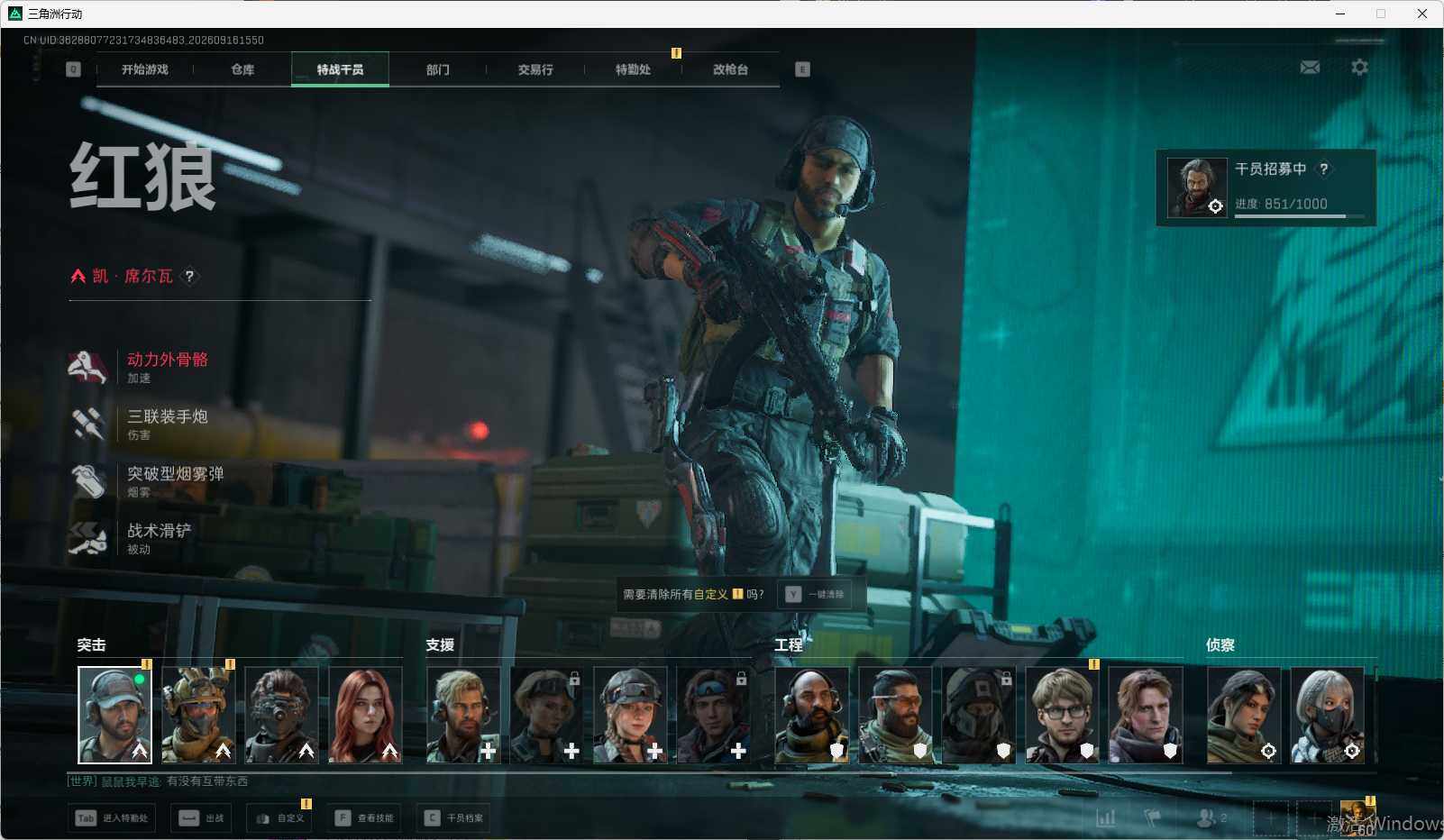1444x840 pixels.
Task: Click the help icon beside 干员招募中
Action: click(1323, 169)
